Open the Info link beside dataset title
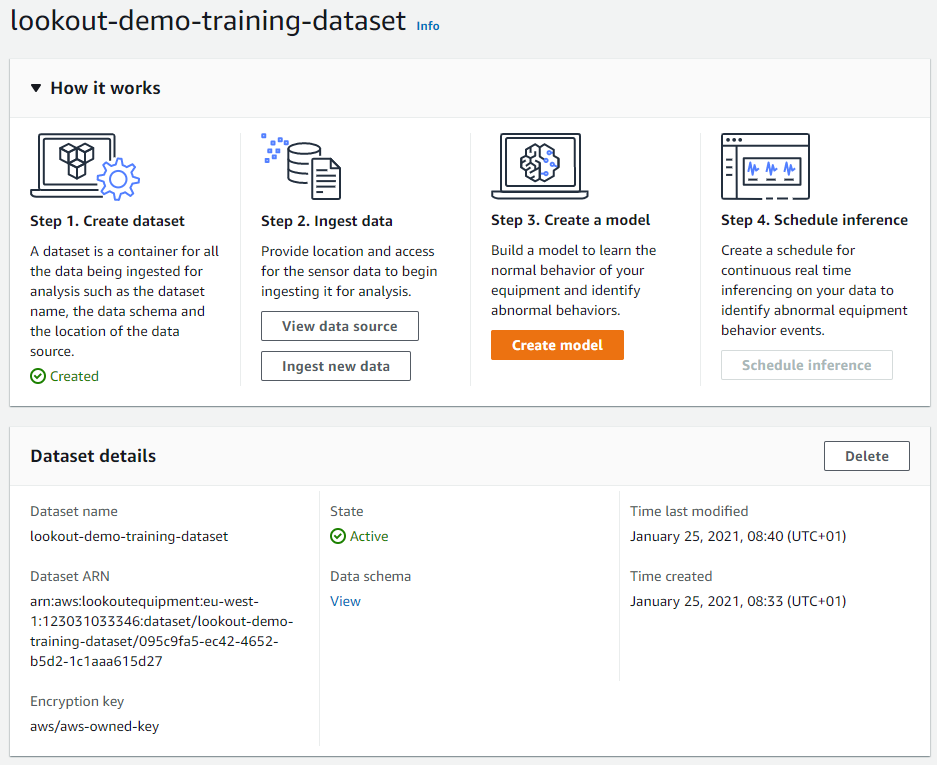The height and width of the screenshot is (765, 937). click(428, 26)
